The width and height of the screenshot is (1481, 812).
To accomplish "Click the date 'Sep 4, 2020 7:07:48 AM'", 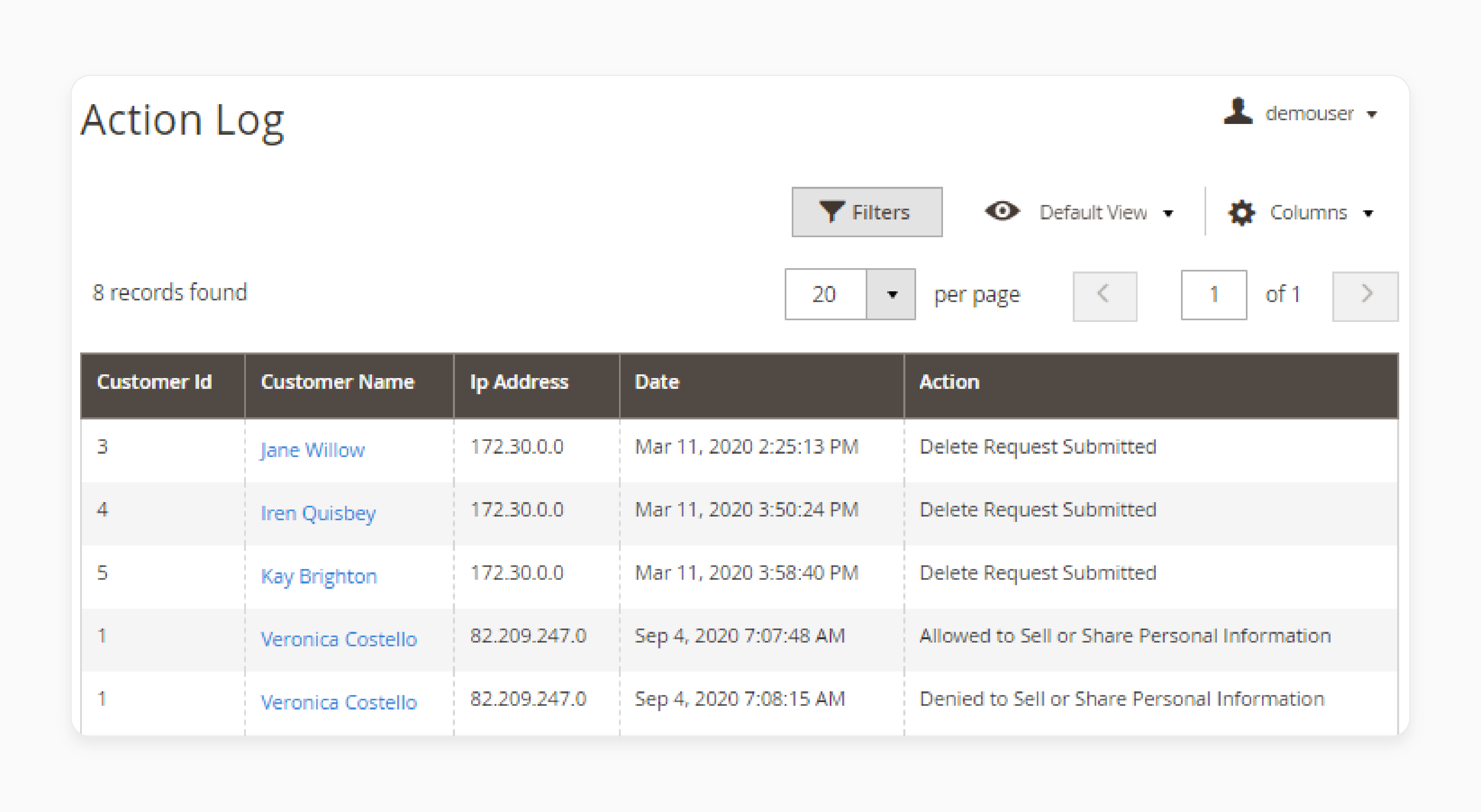I will [x=739, y=636].
